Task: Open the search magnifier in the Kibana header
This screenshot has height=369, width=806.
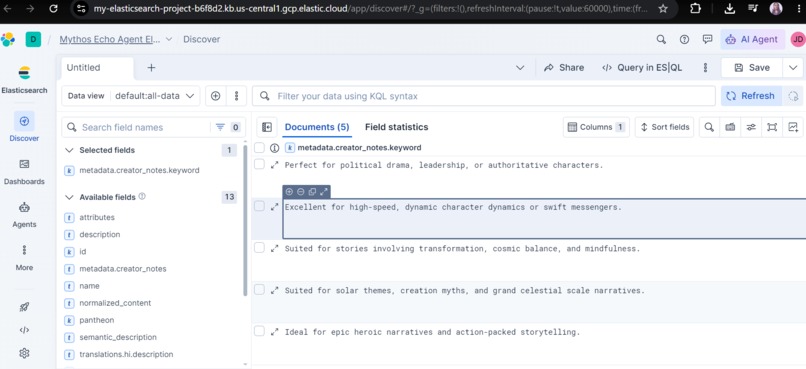Action: [x=662, y=40]
